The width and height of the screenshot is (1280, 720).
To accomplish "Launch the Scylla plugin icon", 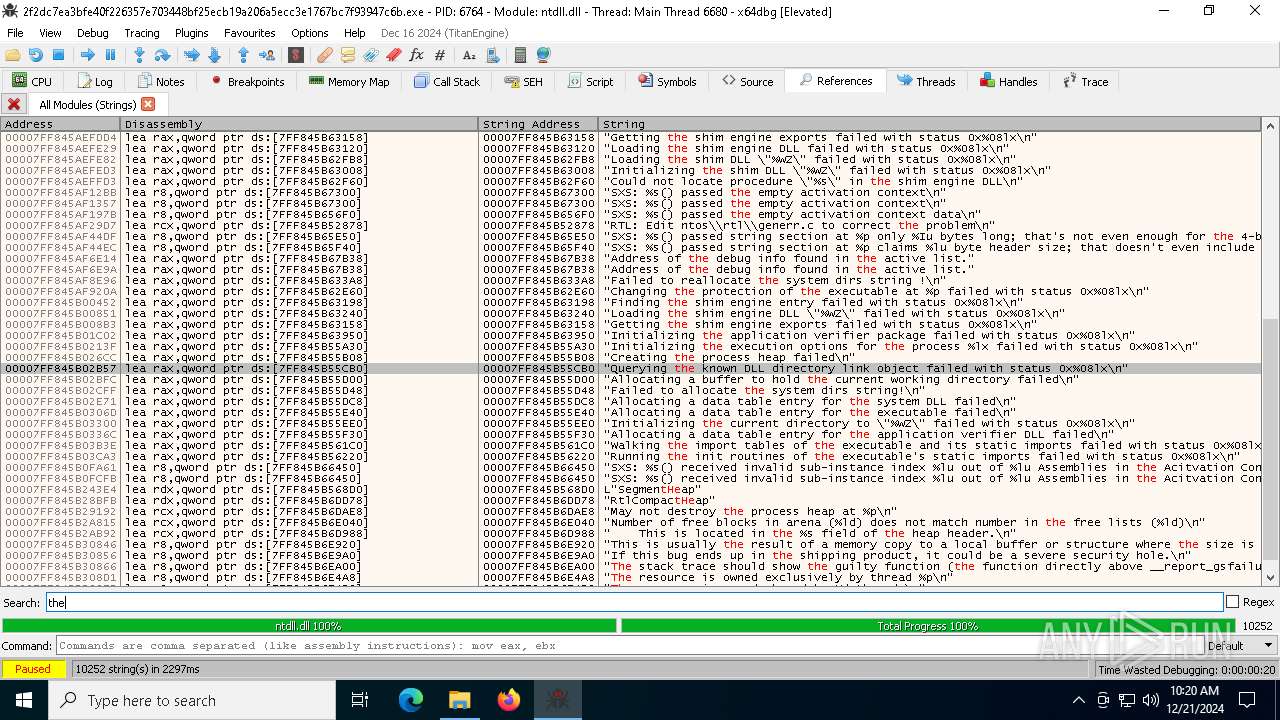I will pyautogui.click(x=296, y=55).
